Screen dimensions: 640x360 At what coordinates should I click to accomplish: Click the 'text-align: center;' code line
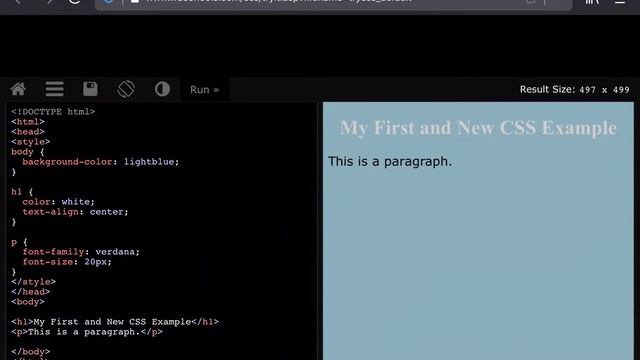tap(75, 212)
